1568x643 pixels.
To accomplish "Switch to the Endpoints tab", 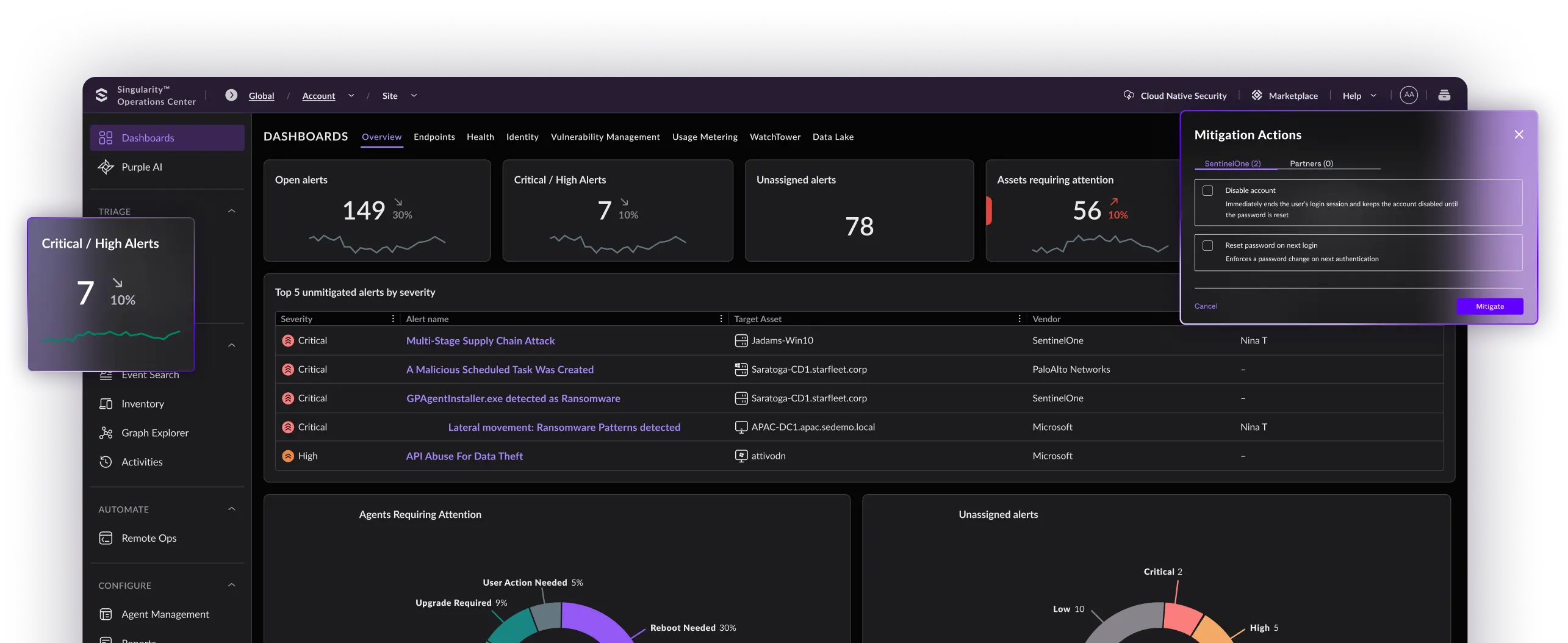I will click(x=434, y=137).
